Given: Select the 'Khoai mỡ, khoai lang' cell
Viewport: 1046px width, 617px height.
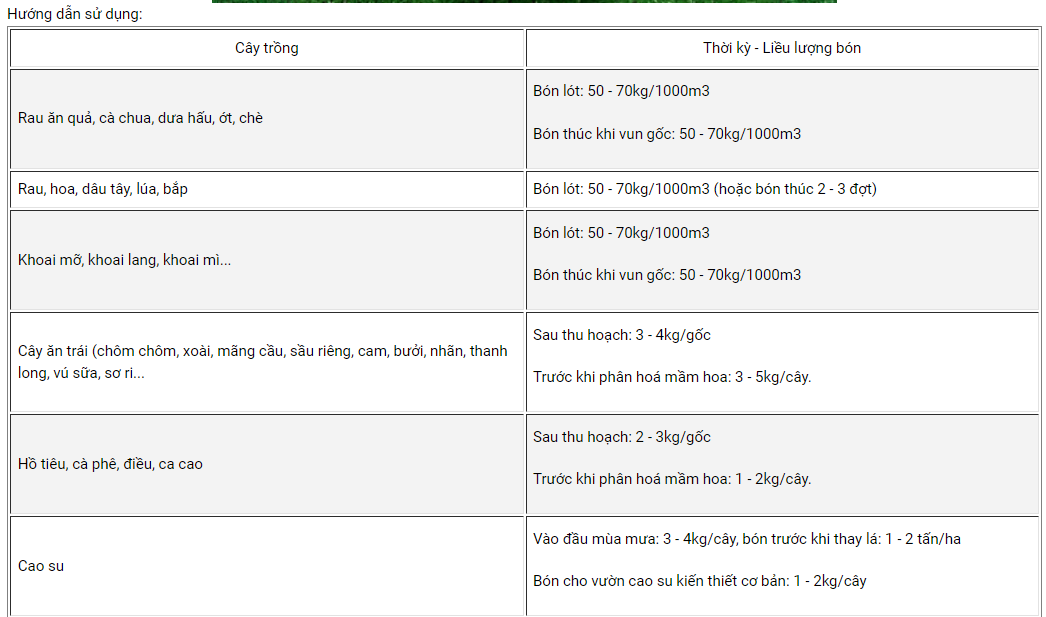Looking at the screenshot, I should point(267,260).
